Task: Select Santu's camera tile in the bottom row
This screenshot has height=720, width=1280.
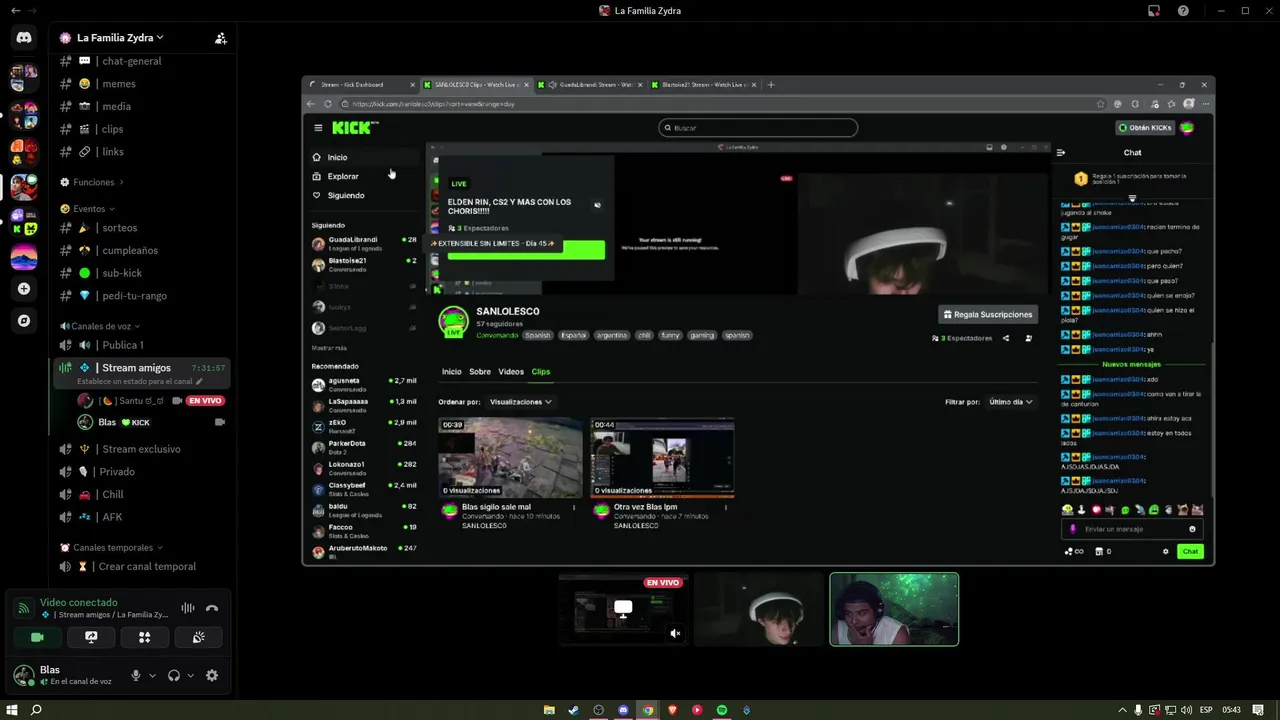Action: click(759, 609)
